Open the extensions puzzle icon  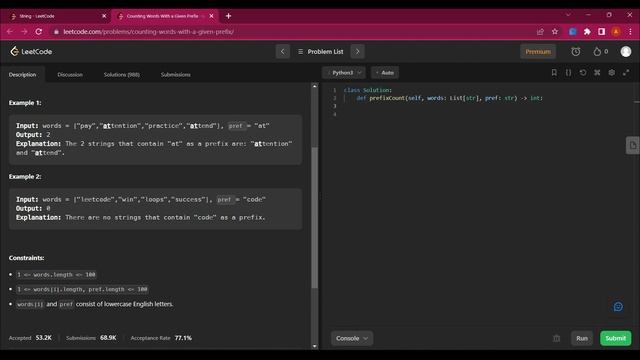point(587,31)
